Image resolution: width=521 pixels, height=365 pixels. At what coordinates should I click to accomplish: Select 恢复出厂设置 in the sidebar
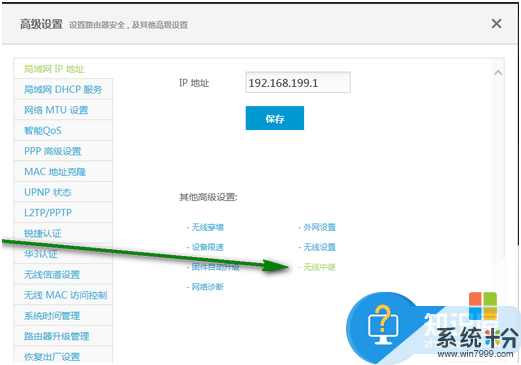(63, 355)
